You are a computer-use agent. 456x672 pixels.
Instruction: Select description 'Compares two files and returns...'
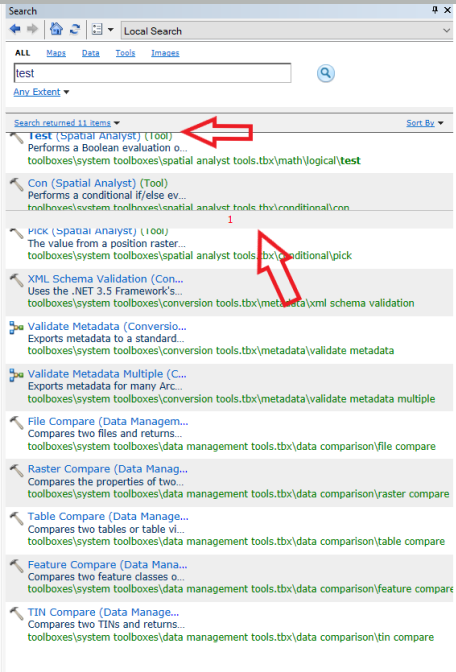click(x=105, y=434)
